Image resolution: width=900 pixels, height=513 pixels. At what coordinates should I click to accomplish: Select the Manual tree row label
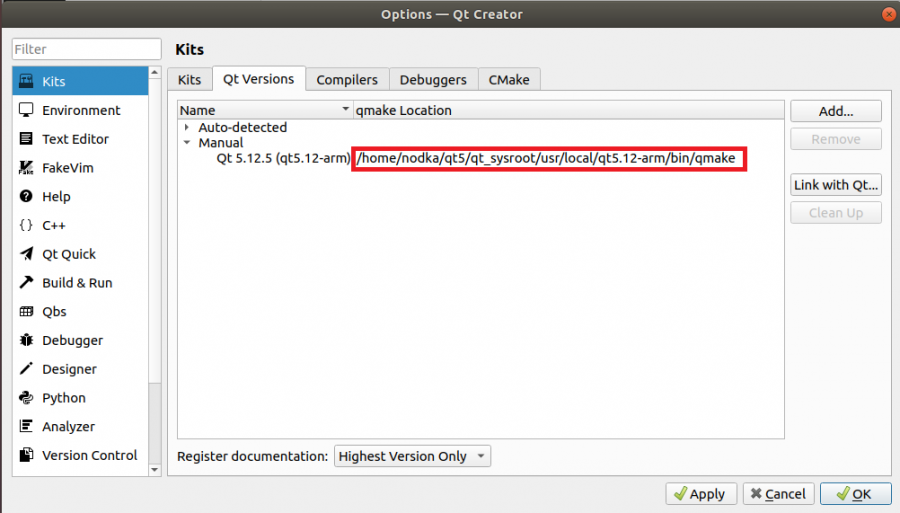(x=220, y=142)
